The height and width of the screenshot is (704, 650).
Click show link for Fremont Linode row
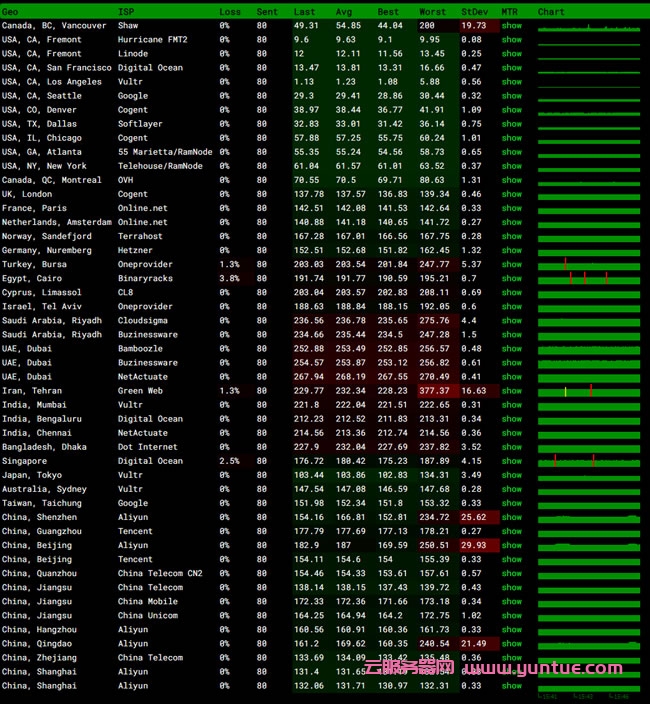click(511, 53)
